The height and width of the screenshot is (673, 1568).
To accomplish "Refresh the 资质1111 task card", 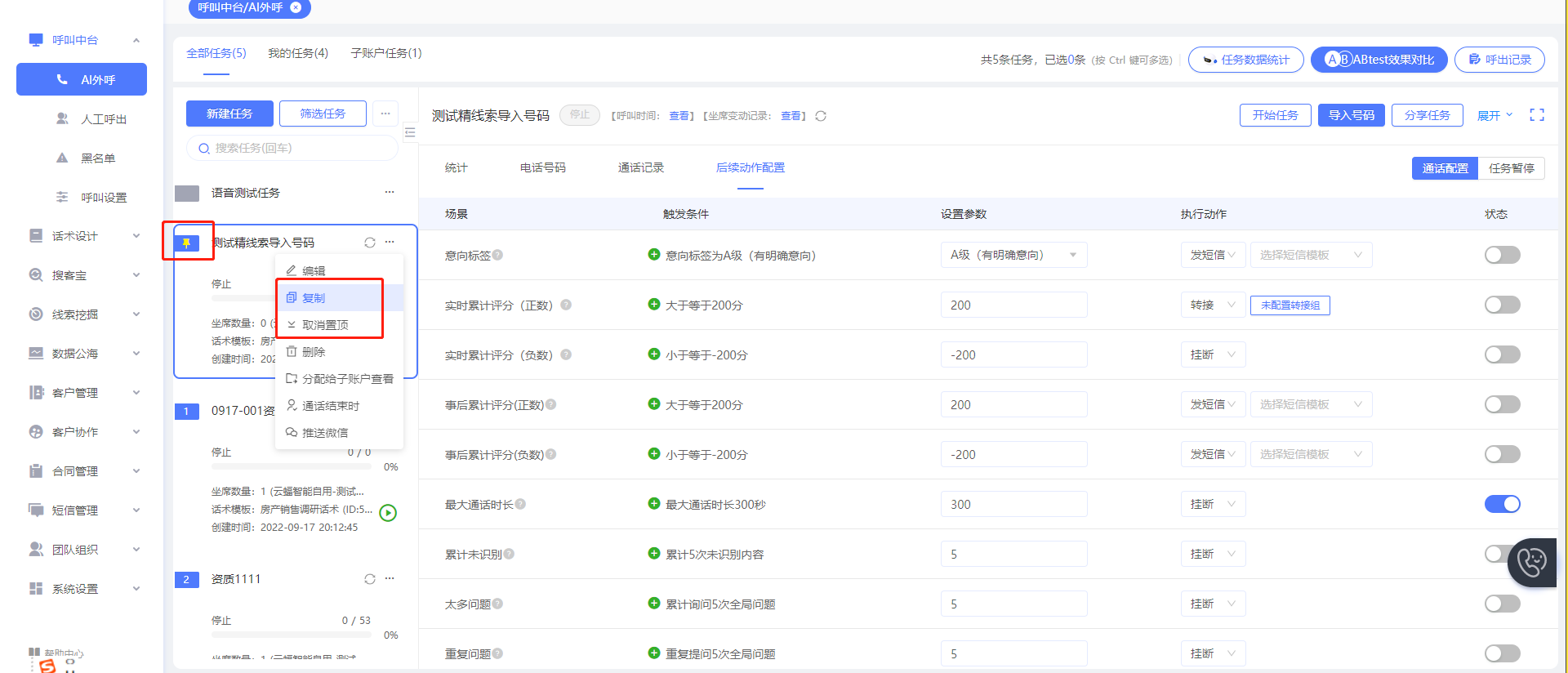I will click(x=370, y=579).
